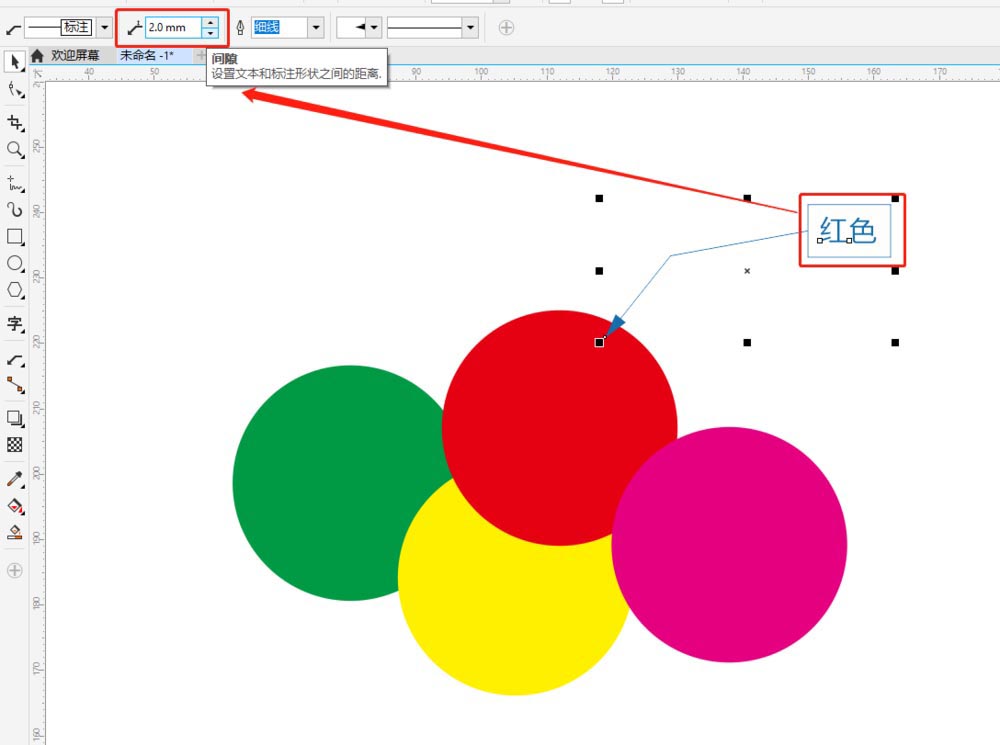Select the Polygon tool
This screenshot has height=745, width=1000.
tap(15, 290)
